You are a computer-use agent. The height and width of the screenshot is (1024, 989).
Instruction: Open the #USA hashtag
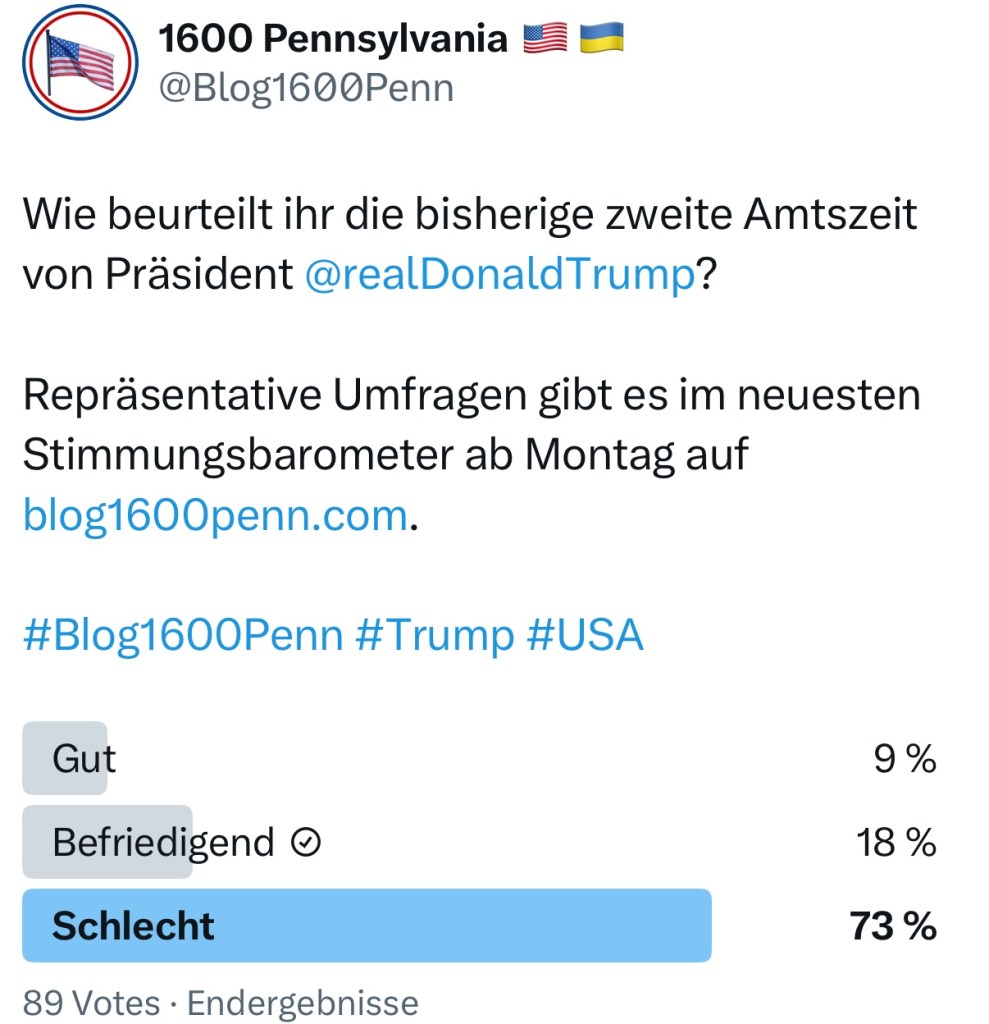[x=585, y=636]
